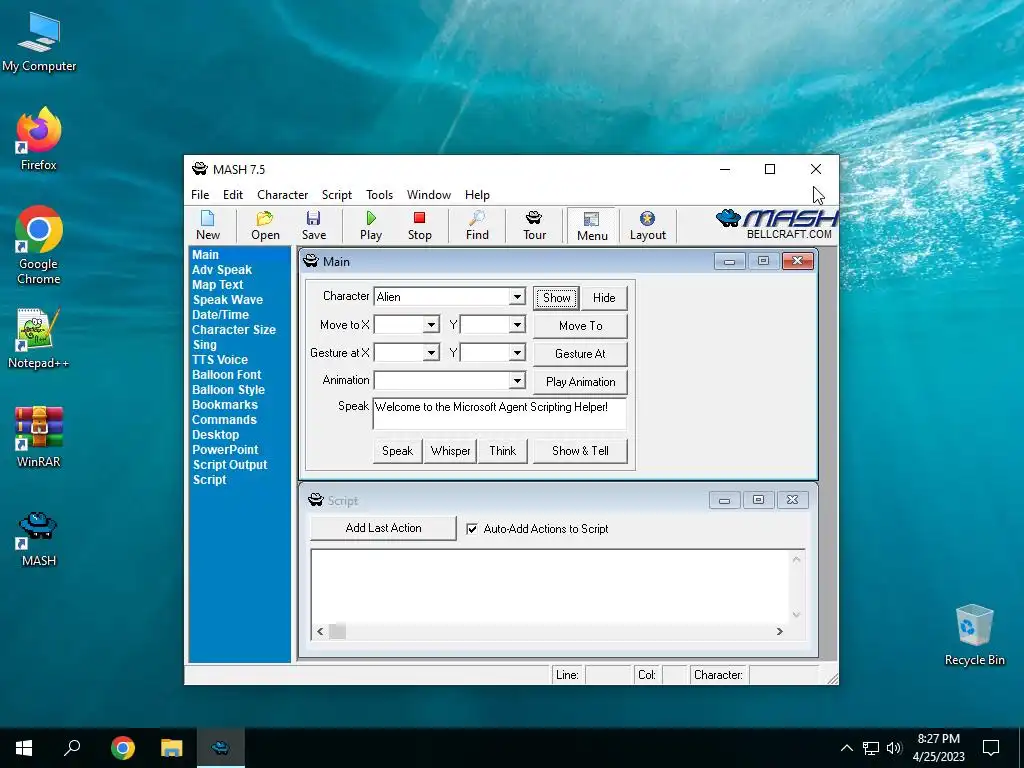Viewport: 1024px width, 768px height.
Task: Click the Whisper button
Action: [450, 451]
